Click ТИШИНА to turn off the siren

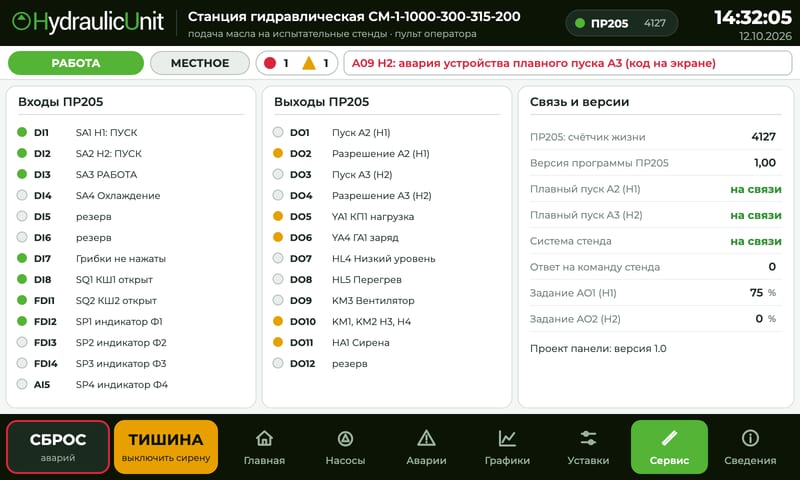pyautogui.click(x=166, y=447)
